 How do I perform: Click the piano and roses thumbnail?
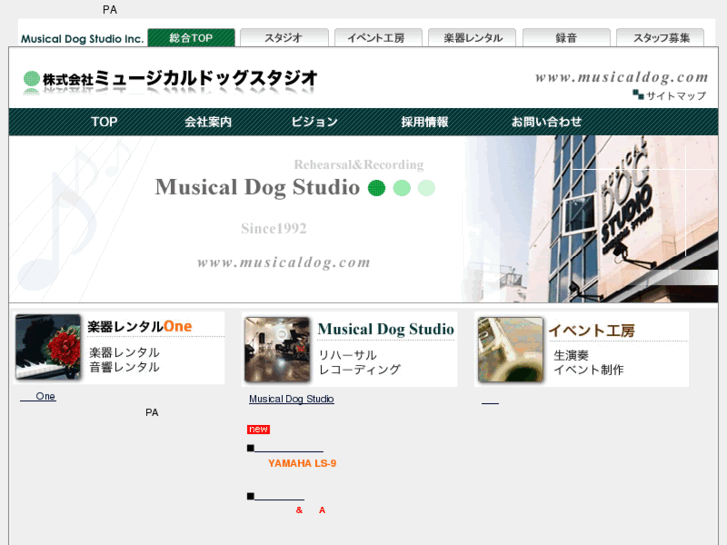pyautogui.click(x=48, y=347)
